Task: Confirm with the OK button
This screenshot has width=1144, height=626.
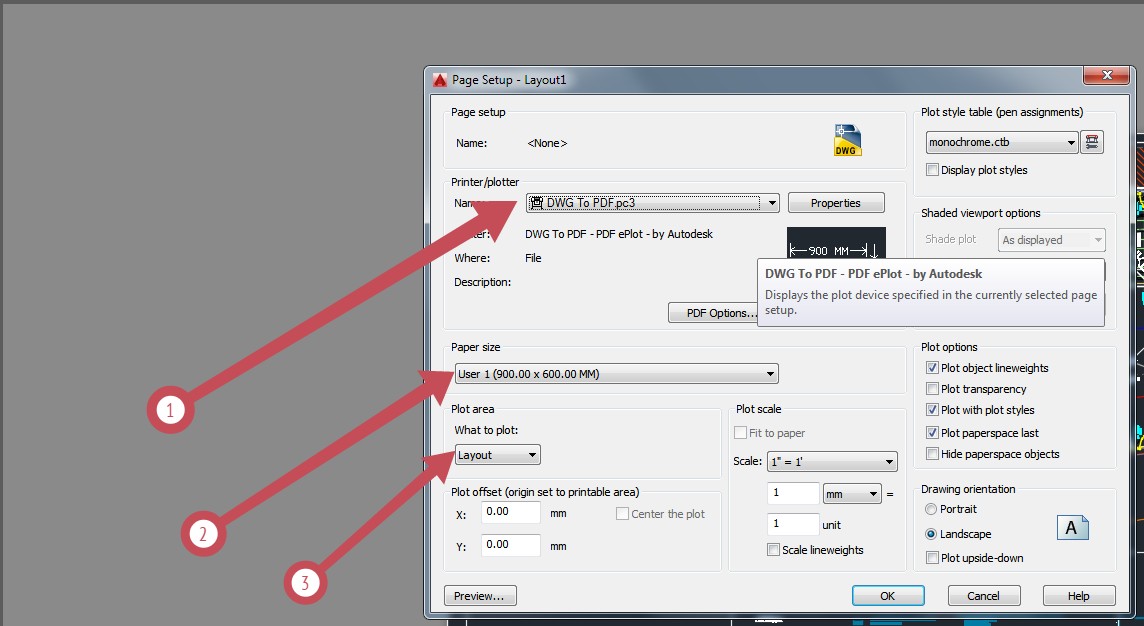Action: [x=888, y=595]
